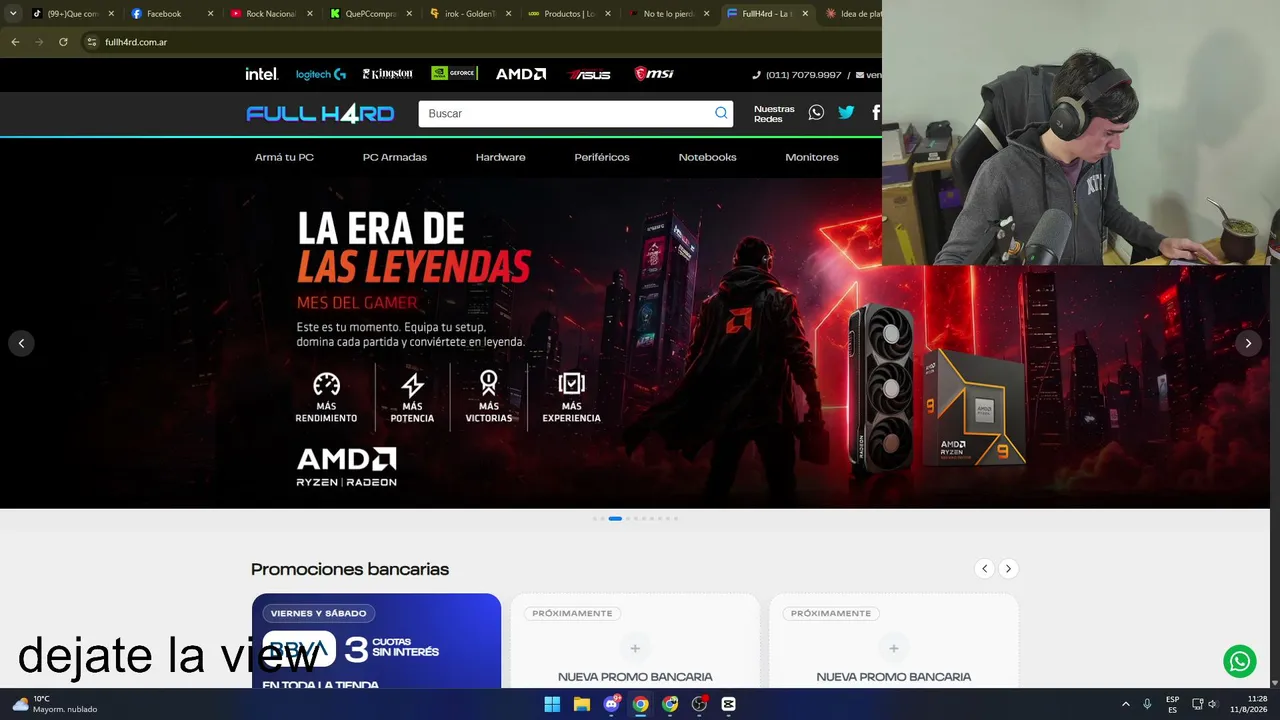Open the Periféricos category
The width and height of the screenshot is (1280, 720).
[x=602, y=157]
